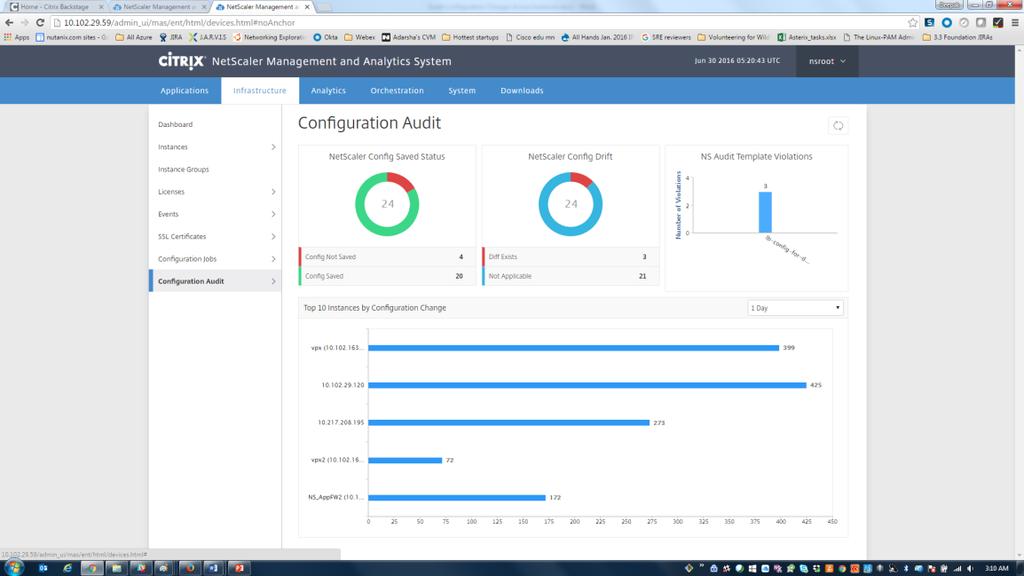Open the JIRA bookmark
Viewport: 1024px width, 576px height.
pyautogui.click(x=170, y=37)
